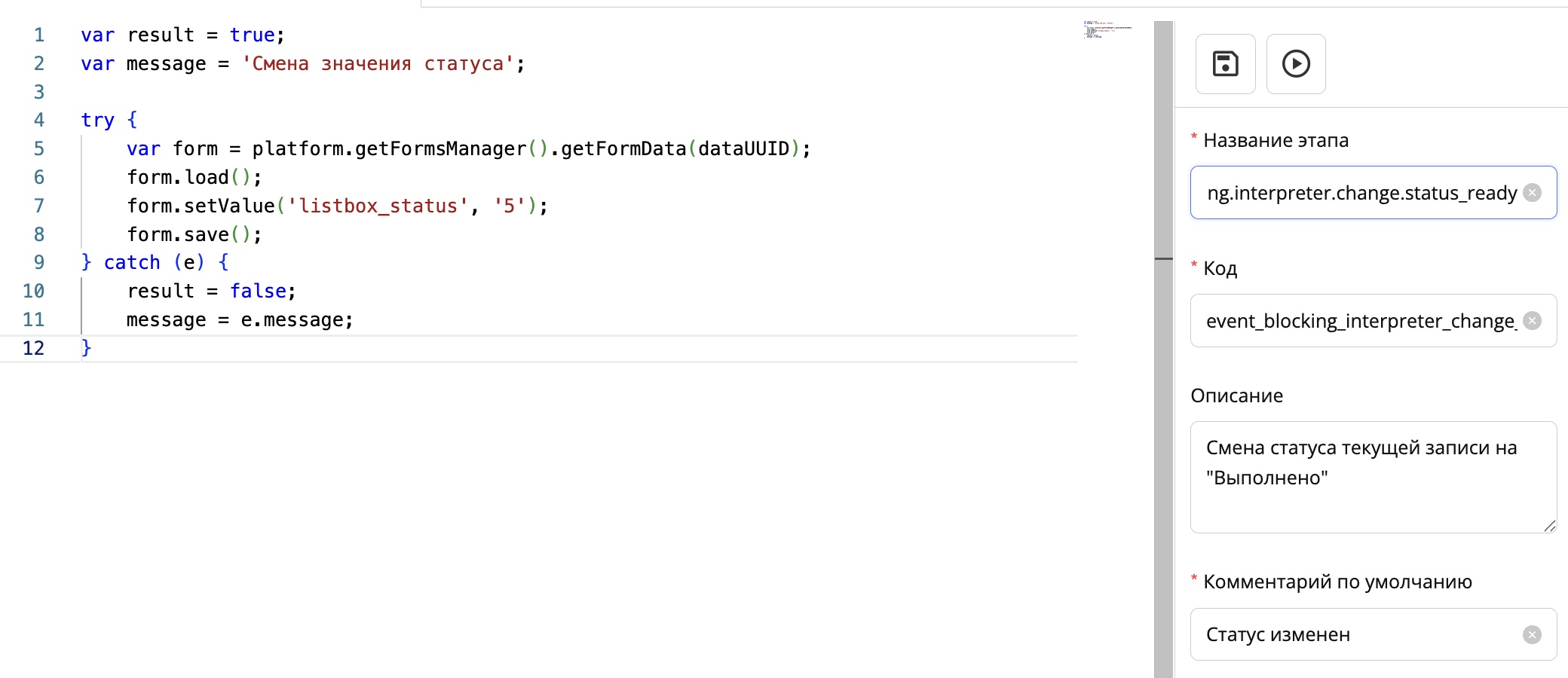Place cursor at the closing brace on line 12
Image resolution: width=1568 pixels, height=678 pixels.
[x=86, y=347]
